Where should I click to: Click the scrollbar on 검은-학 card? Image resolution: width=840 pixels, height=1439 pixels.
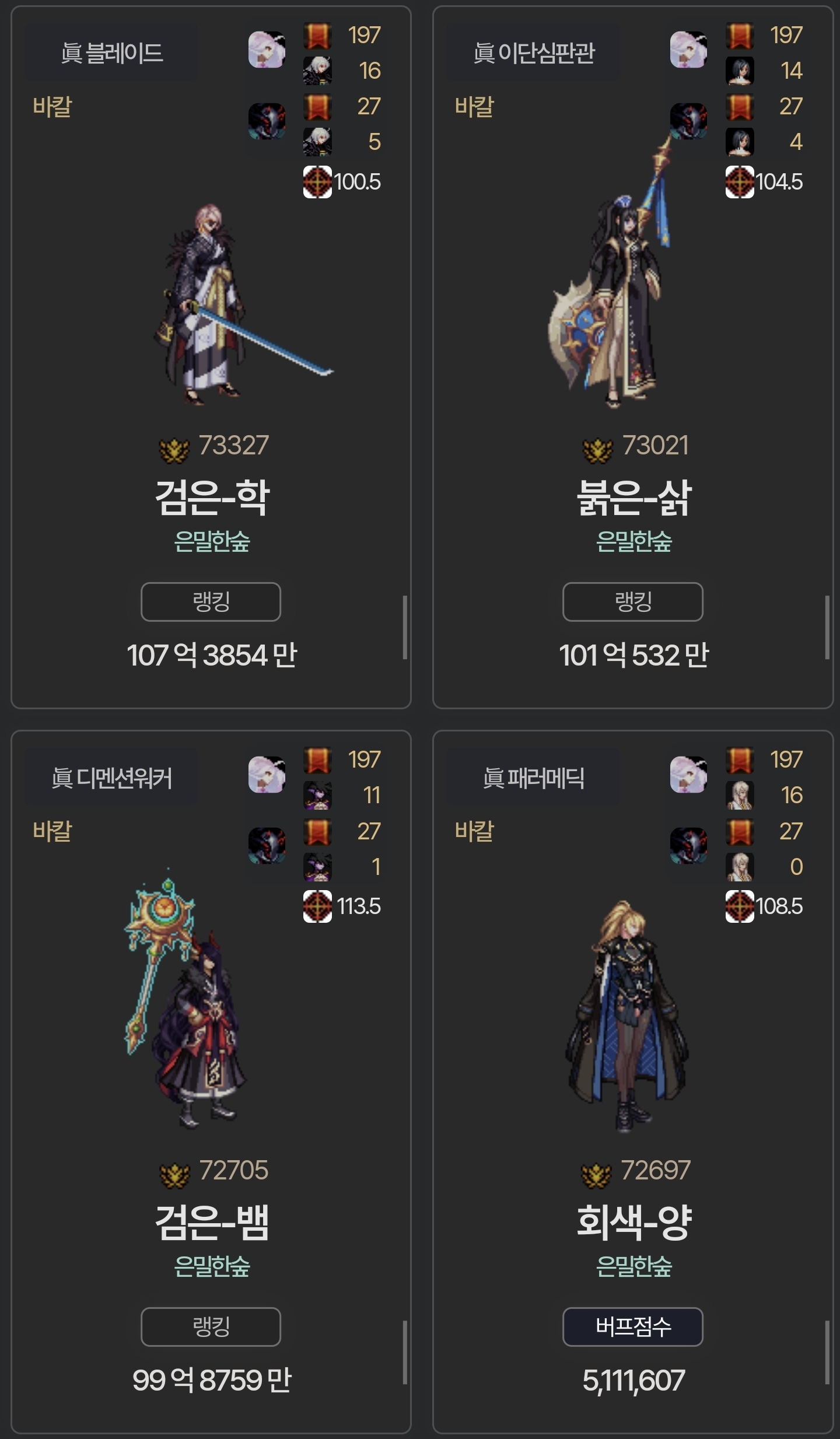tap(405, 627)
